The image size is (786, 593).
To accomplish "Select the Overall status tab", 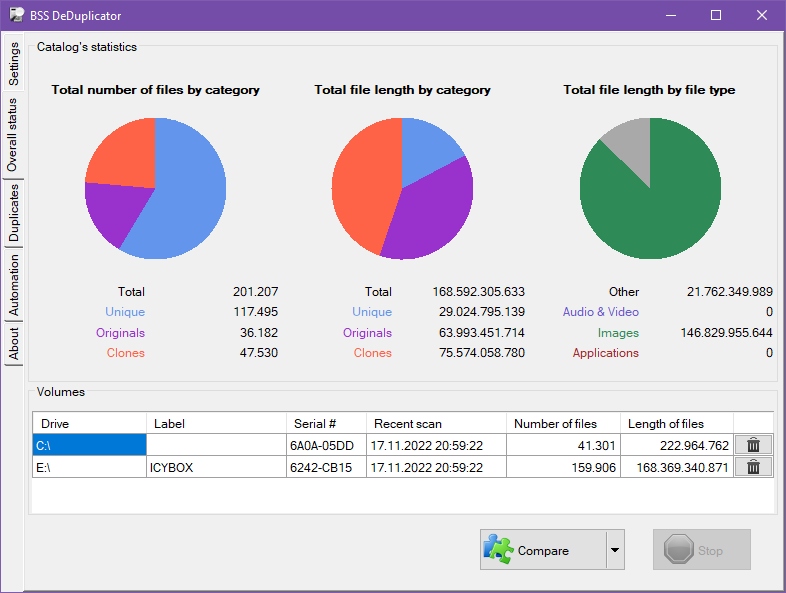I will click(x=14, y=136).
